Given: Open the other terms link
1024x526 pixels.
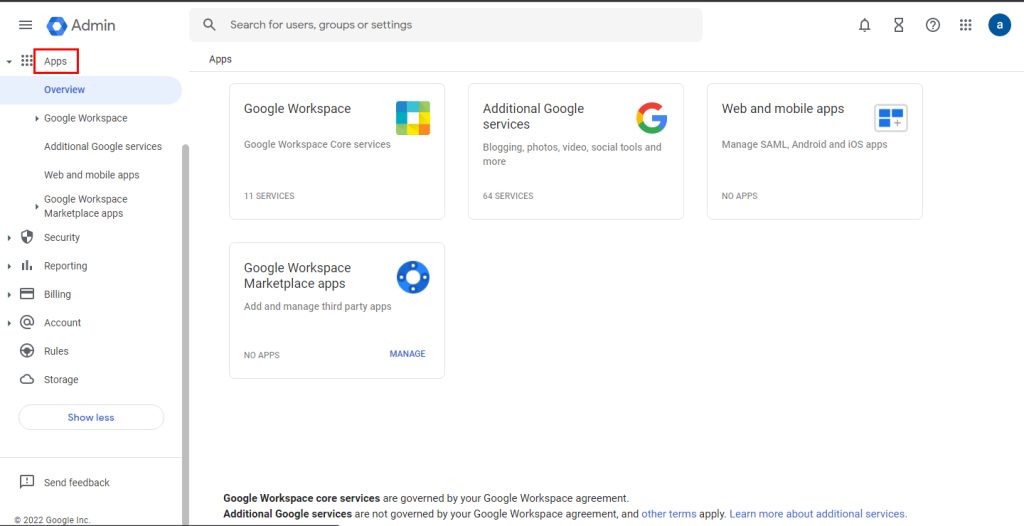Looking at the screenshot, I should 669,514.
